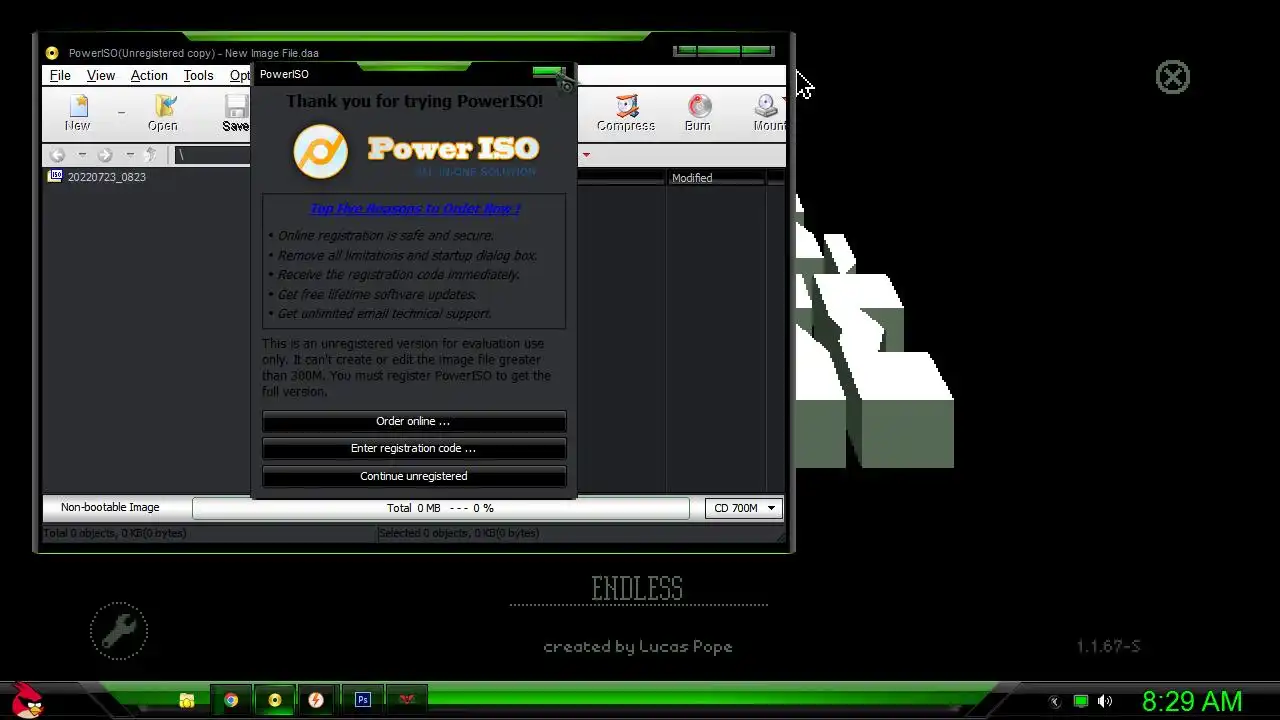Click the Save toolbar icon
The image size is (1280, 720).
[x=236, y=112]
